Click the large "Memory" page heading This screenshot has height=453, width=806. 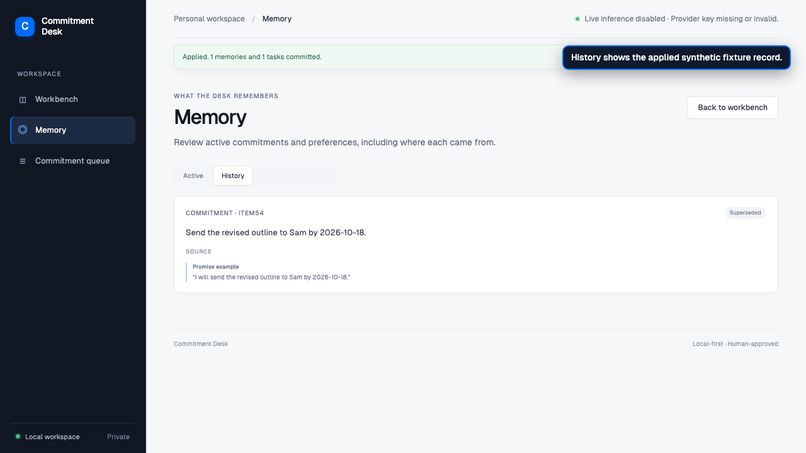(210, 117)
